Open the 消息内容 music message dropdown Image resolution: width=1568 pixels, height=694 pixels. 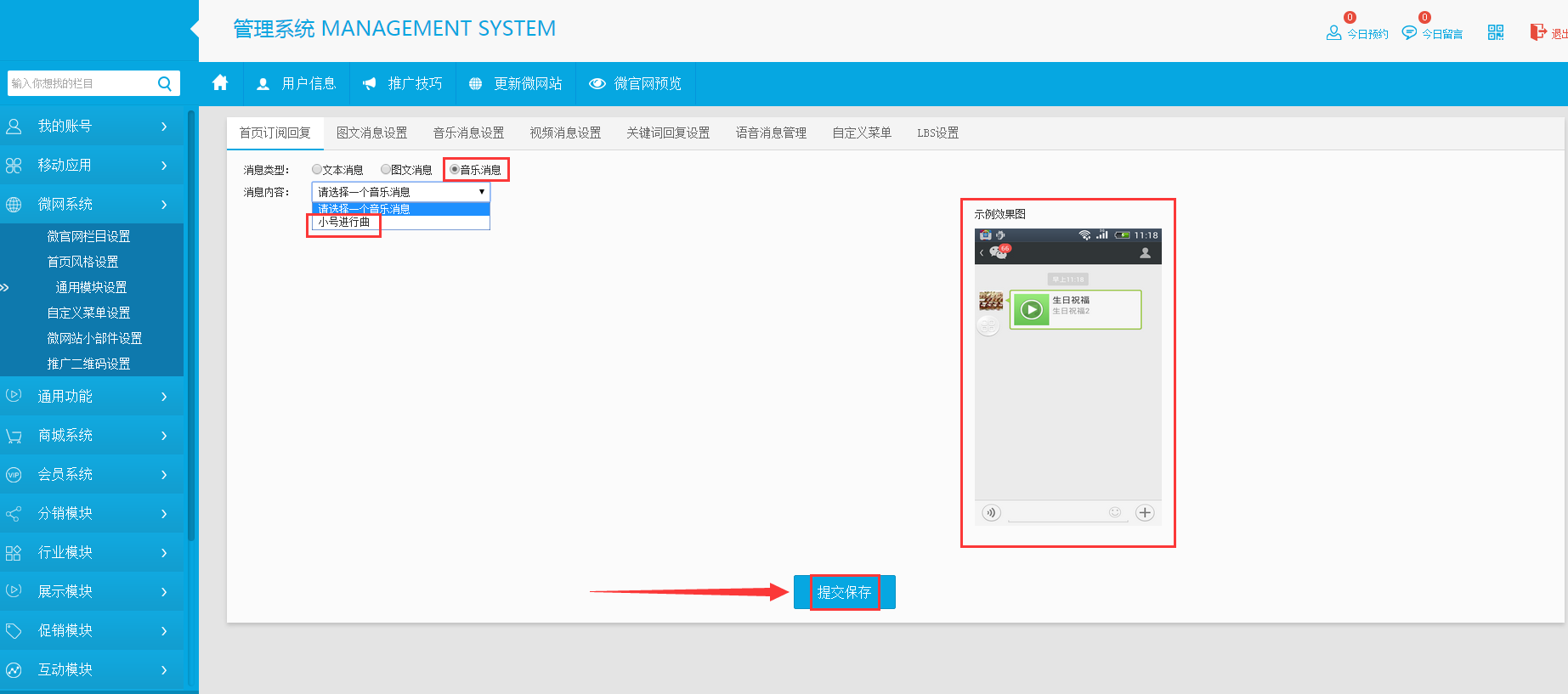pyautogui.click(x=400, y=192)
